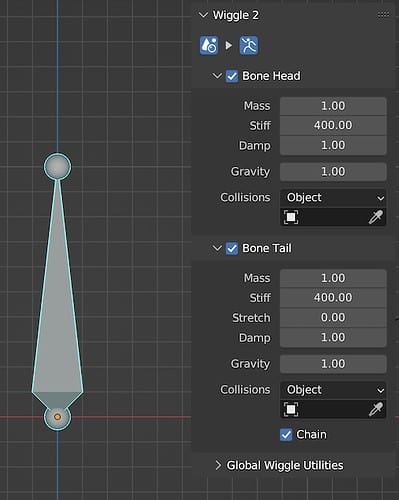This screenshot has width=399, height=500.
Task: Open Bone Head Collisions Object dropdown
Action: point(333,198)
